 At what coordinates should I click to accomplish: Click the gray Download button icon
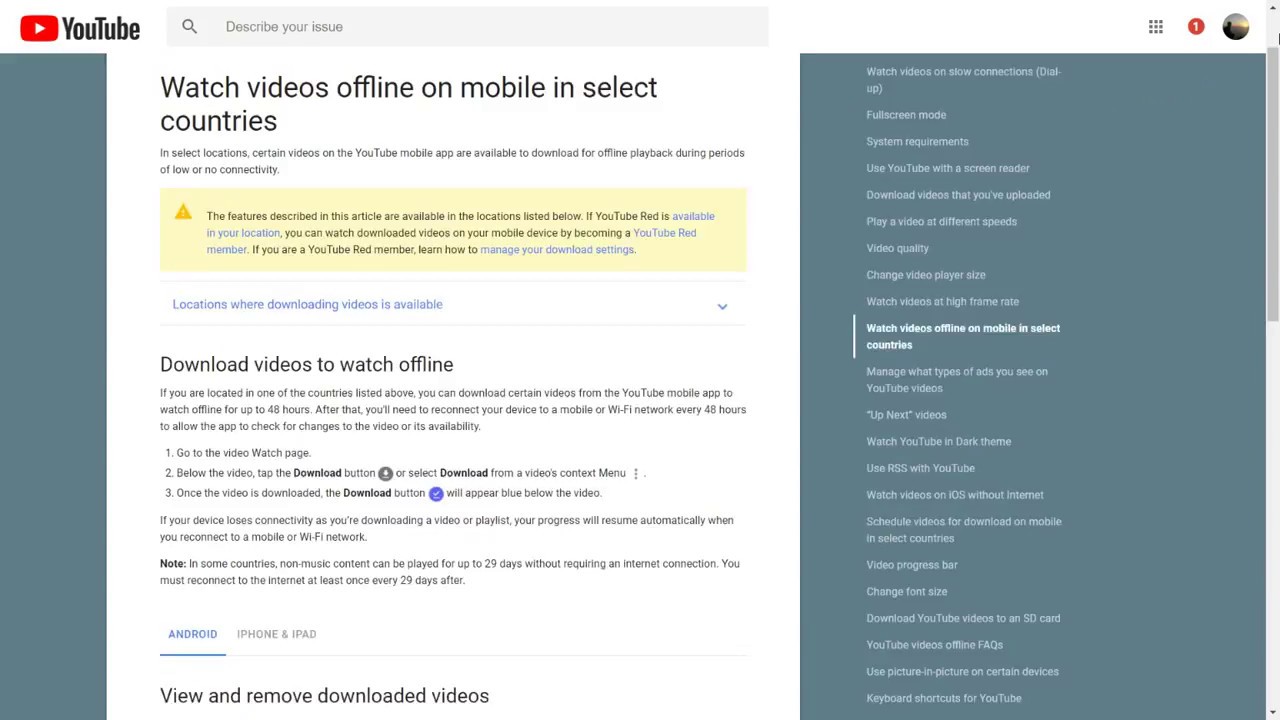tap(385, 474)
